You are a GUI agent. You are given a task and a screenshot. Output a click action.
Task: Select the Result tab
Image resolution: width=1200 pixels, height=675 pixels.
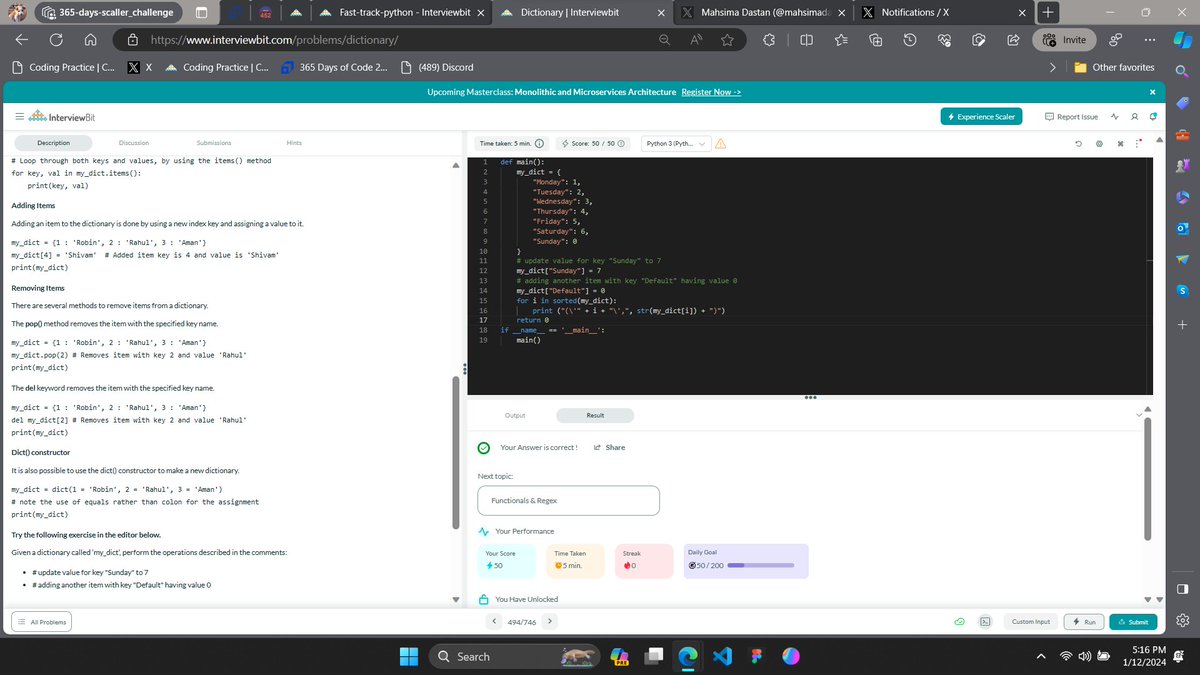click(595, 415)
